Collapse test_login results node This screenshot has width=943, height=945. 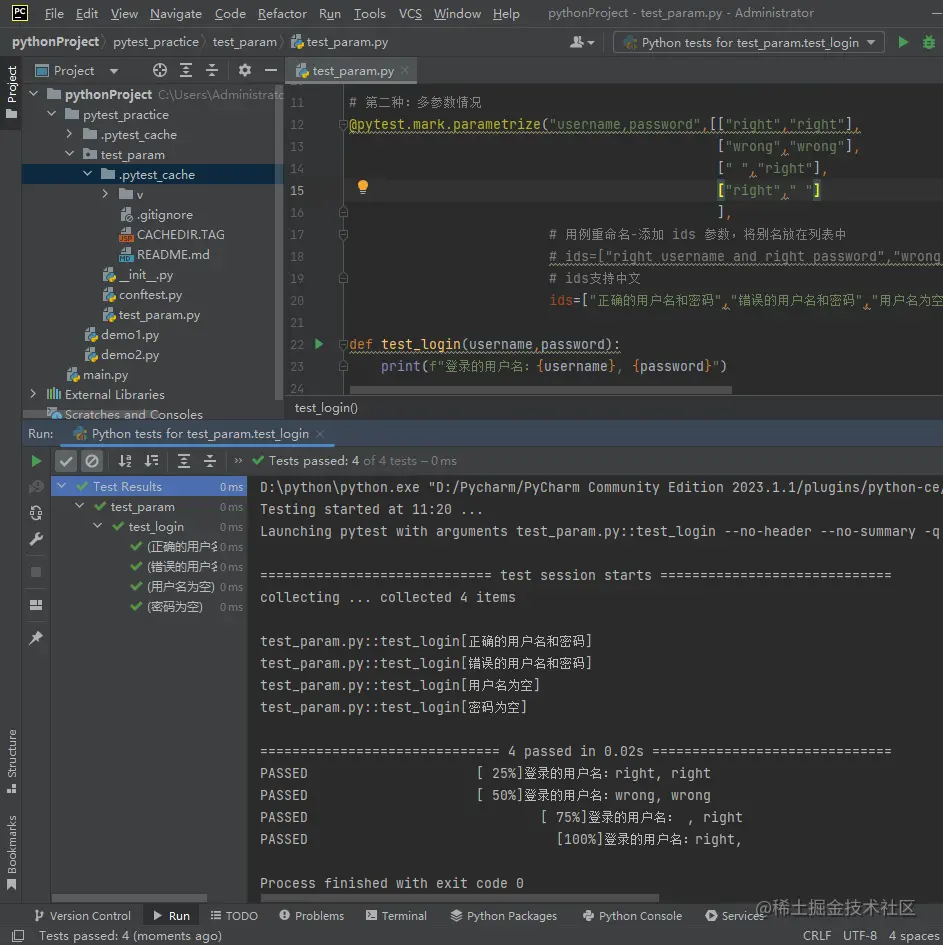(x=98, y=526)
